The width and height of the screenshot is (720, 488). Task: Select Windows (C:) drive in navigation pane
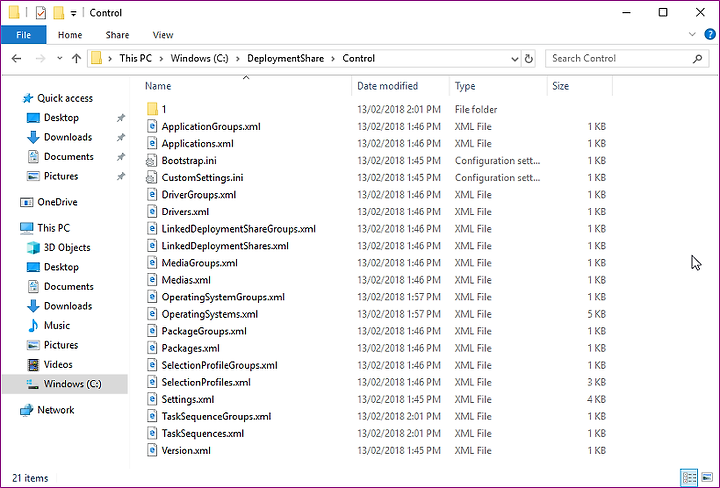(x=65, y=384)
